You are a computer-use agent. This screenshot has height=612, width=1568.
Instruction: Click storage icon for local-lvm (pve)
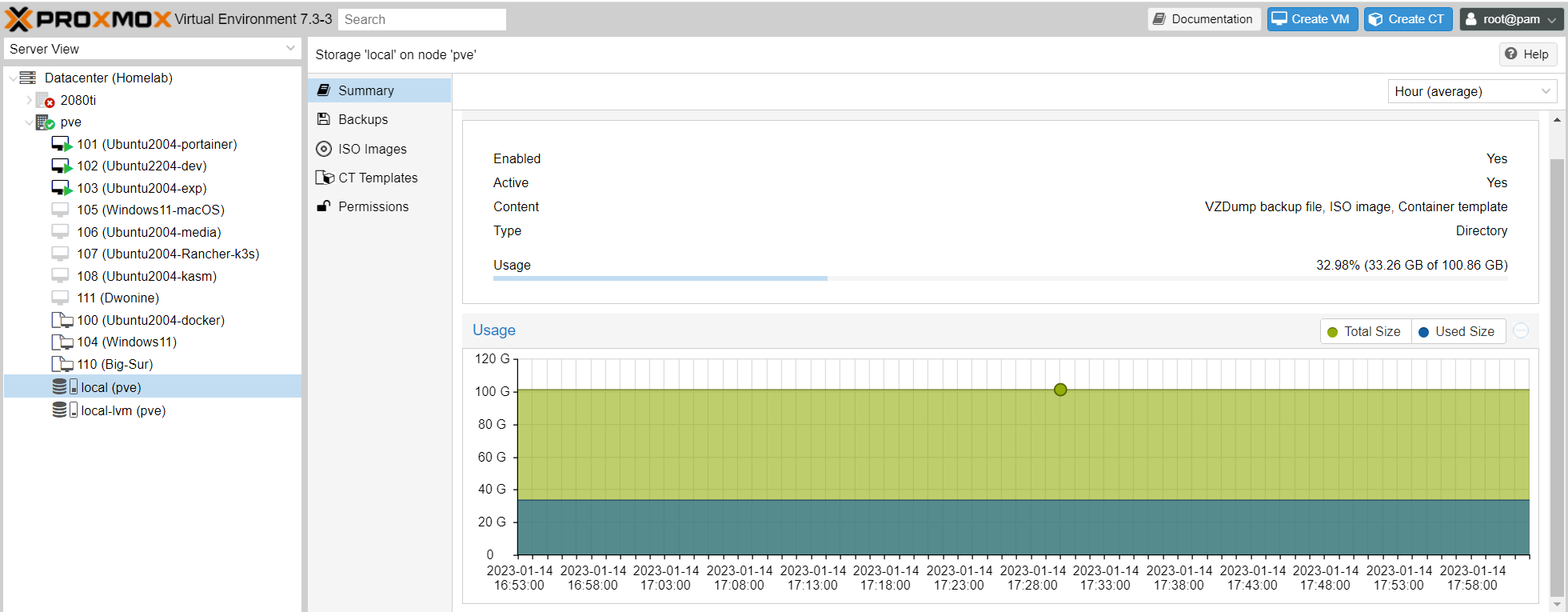[65, 410]
